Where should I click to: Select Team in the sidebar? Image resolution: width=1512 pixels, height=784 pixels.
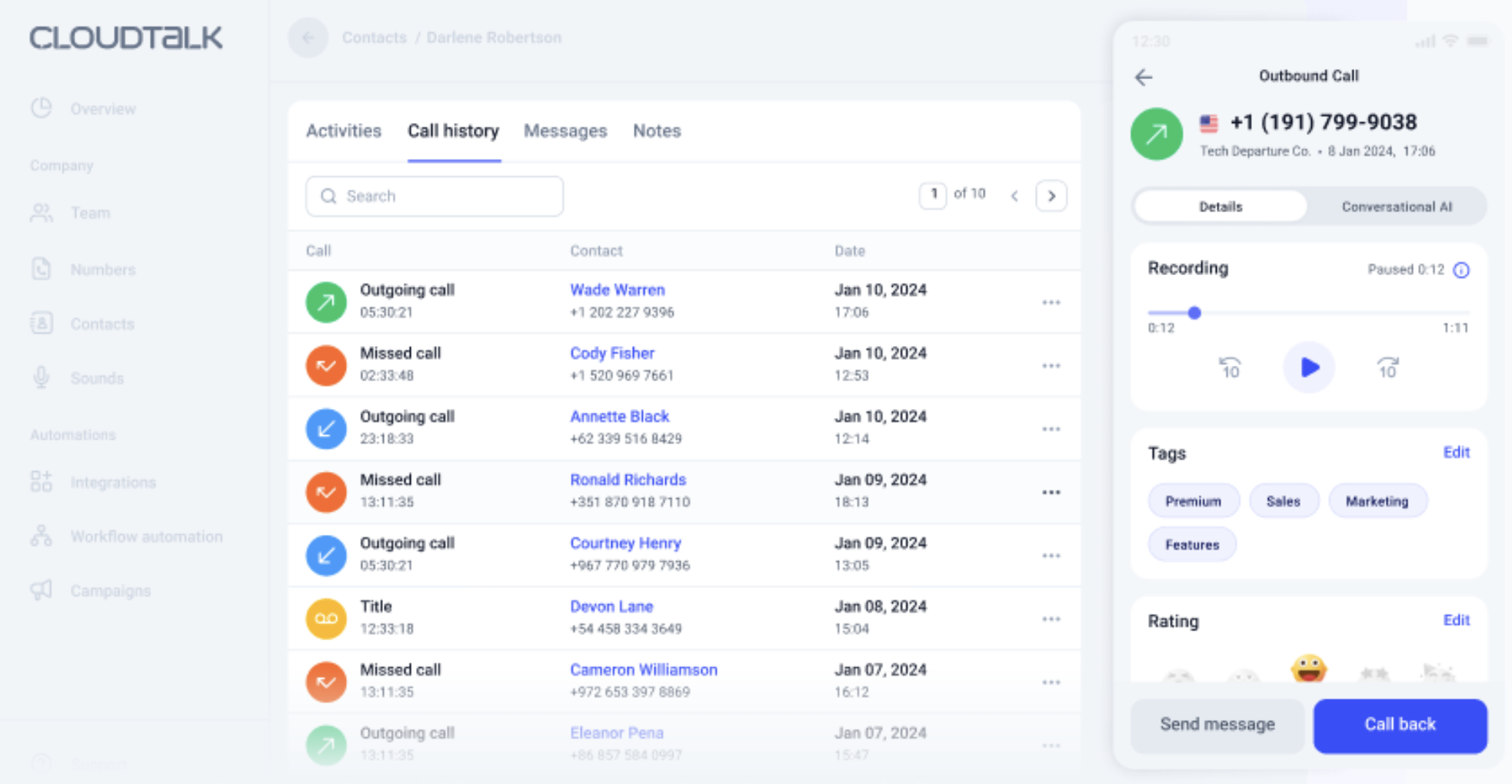click(90, 213)
